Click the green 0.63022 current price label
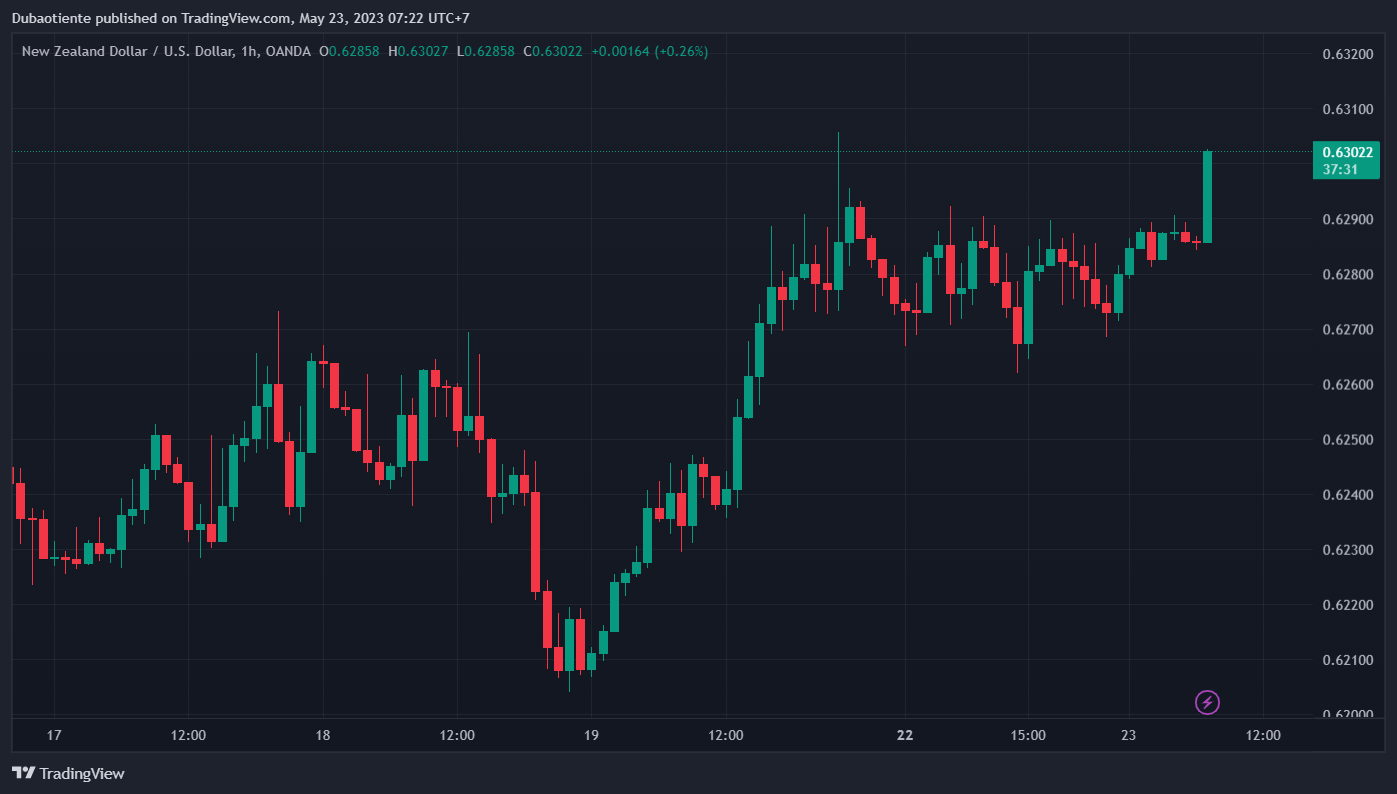 [1346, 152]
